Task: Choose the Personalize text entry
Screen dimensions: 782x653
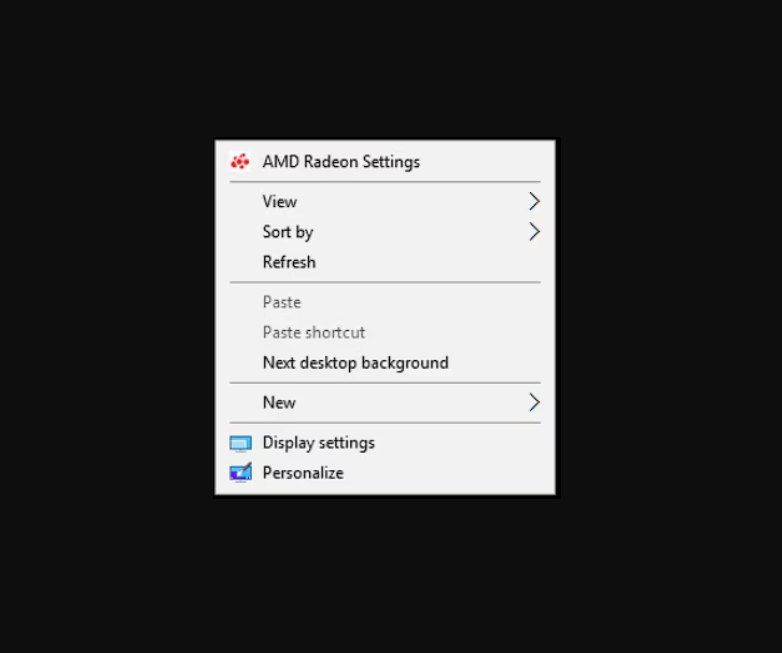Action: (x=303, y=473)
